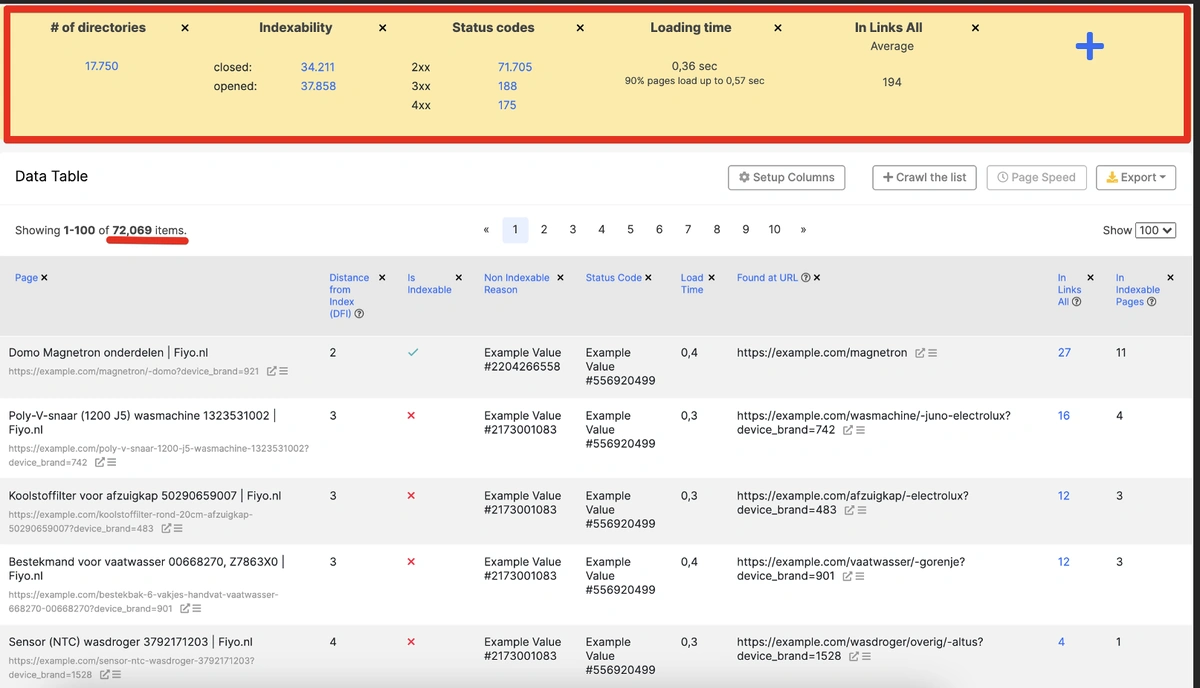
Task: Remove the Status Code column from the table
Action: pos(647,277)
